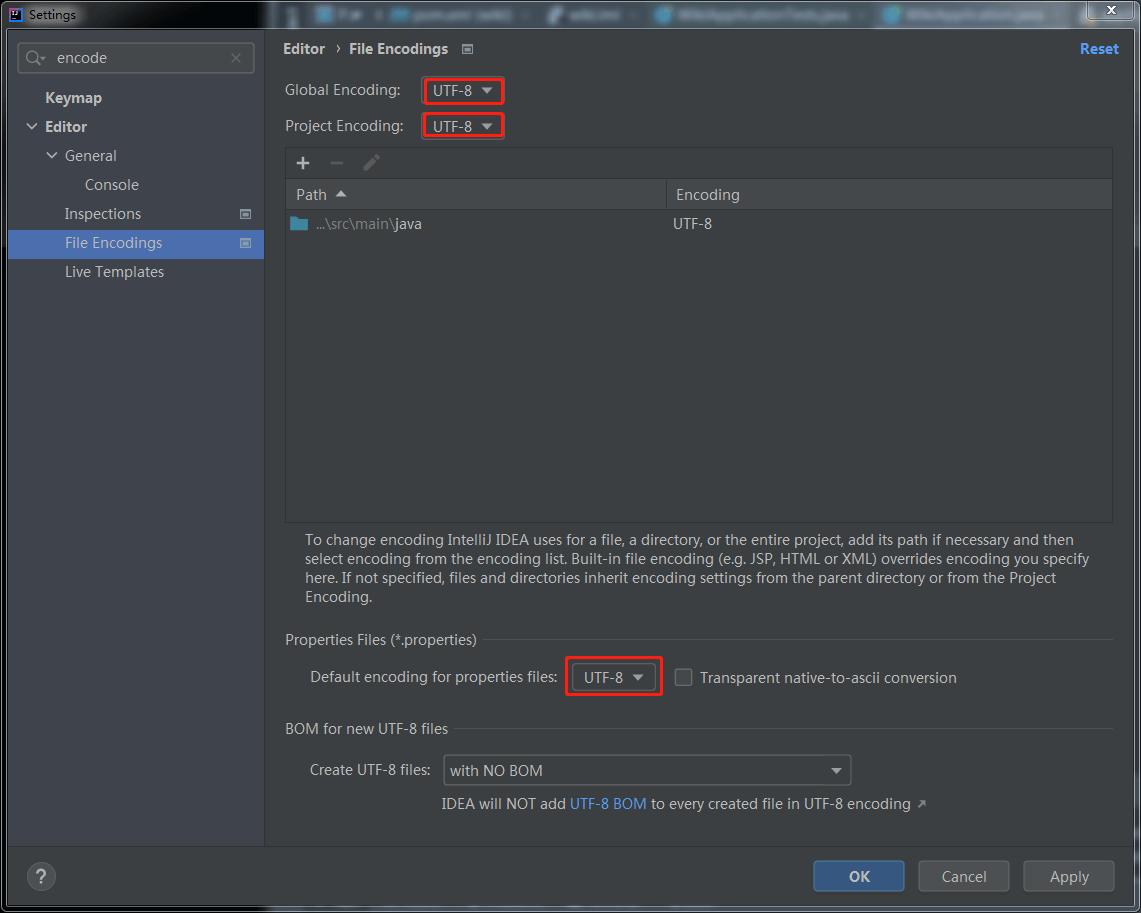Click the java folder icon in table

[299, 223]
